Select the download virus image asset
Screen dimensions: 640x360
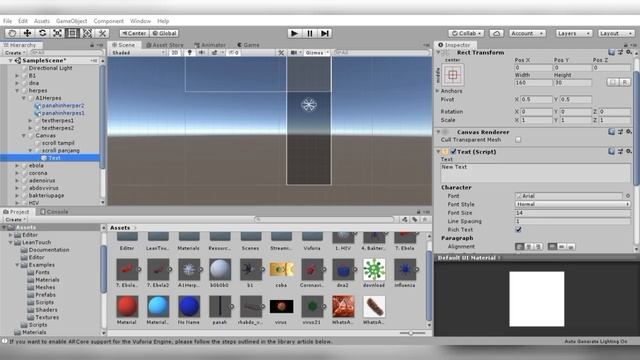[374, 270]
